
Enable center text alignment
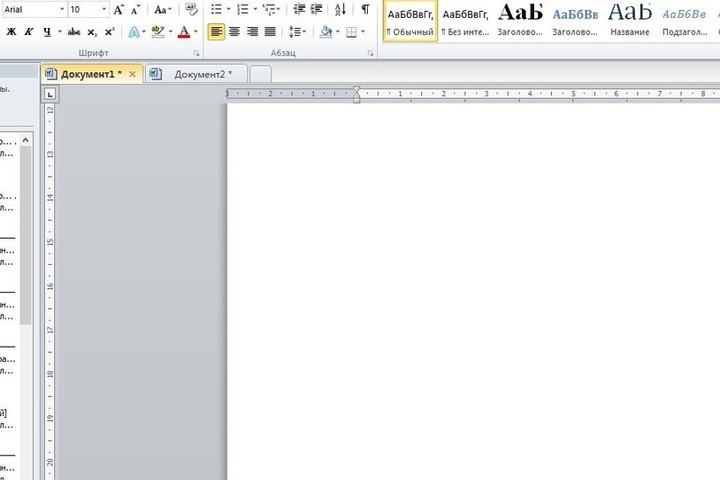(x=235, y=32)
